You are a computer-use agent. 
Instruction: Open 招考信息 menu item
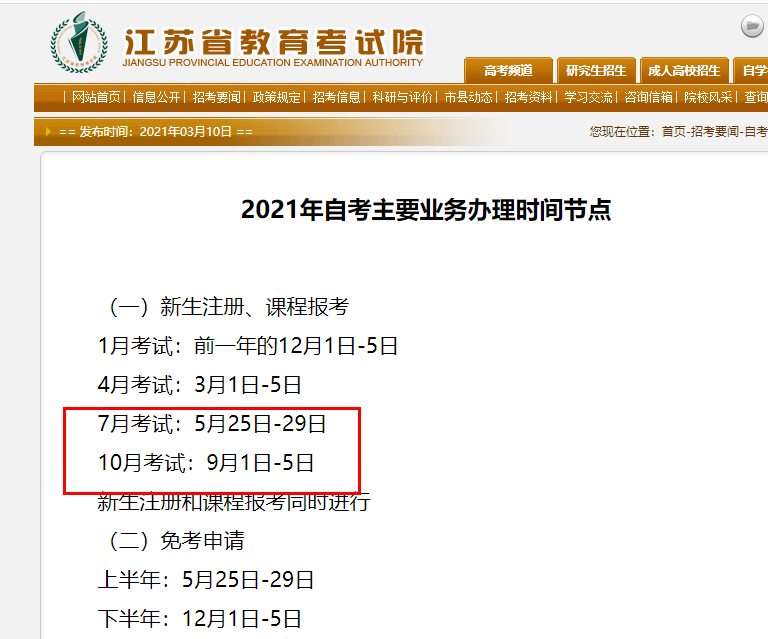(x=336, y=97)
